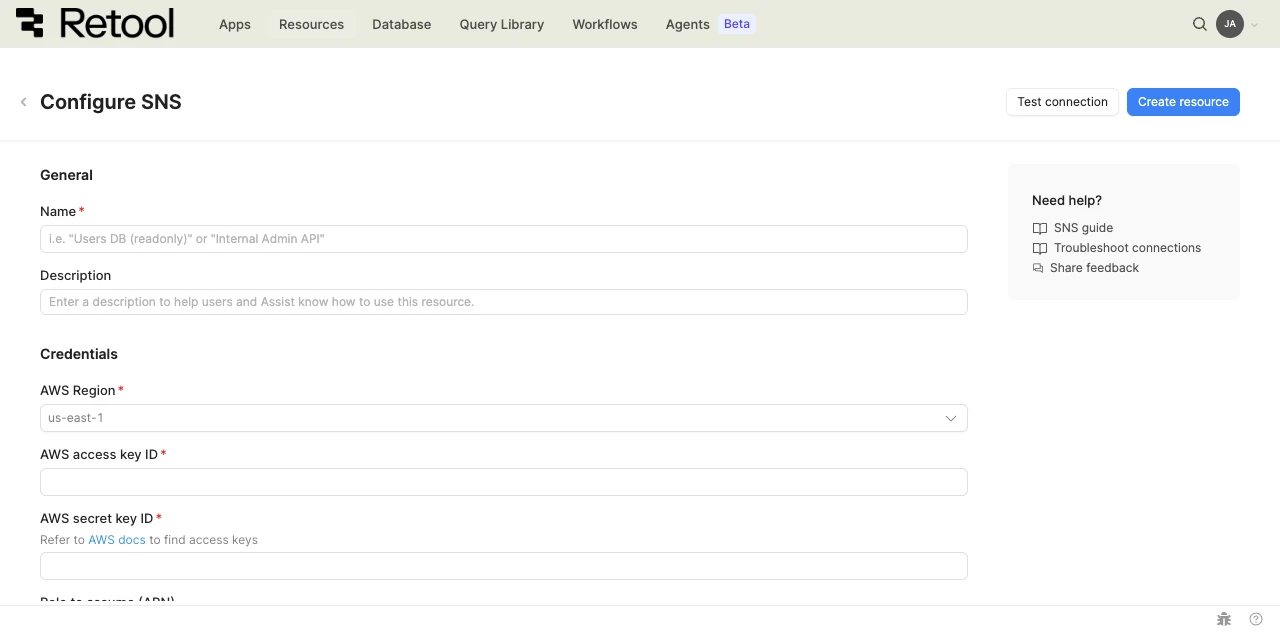
Task: Click the Configure SNS heading
Action: pos(111,102)
